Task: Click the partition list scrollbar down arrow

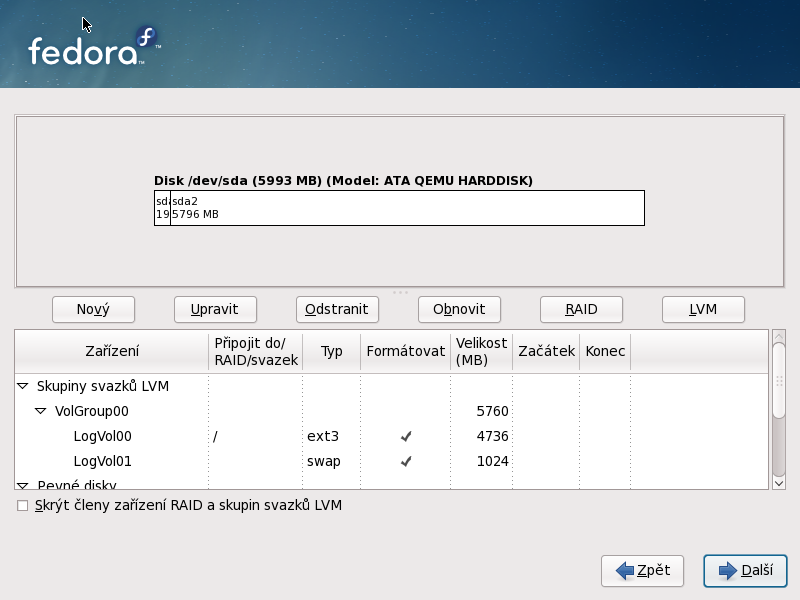Action: pyautogui.click(x=779, y=482)
